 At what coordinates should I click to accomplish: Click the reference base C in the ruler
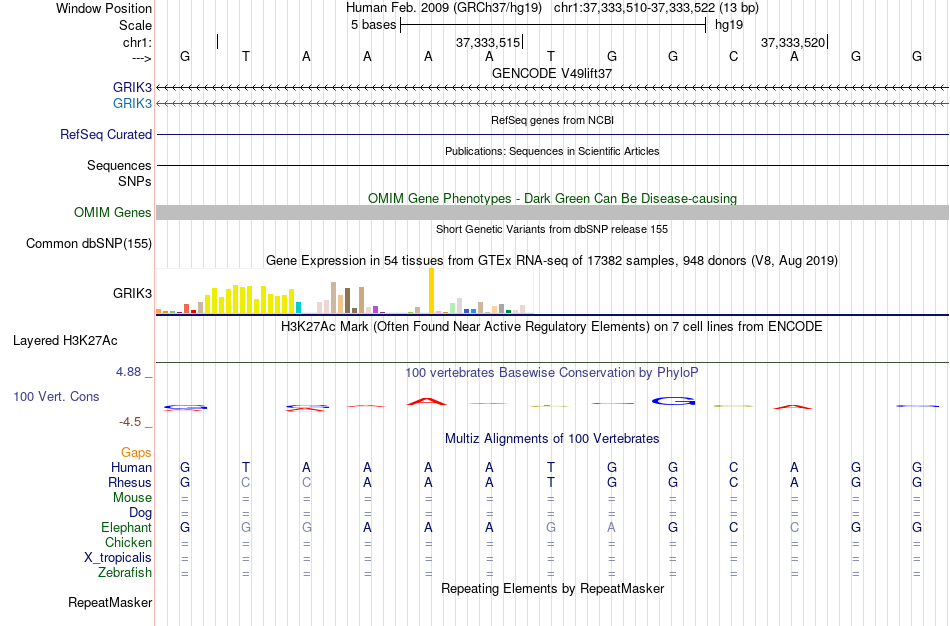(x=734, y=56)
